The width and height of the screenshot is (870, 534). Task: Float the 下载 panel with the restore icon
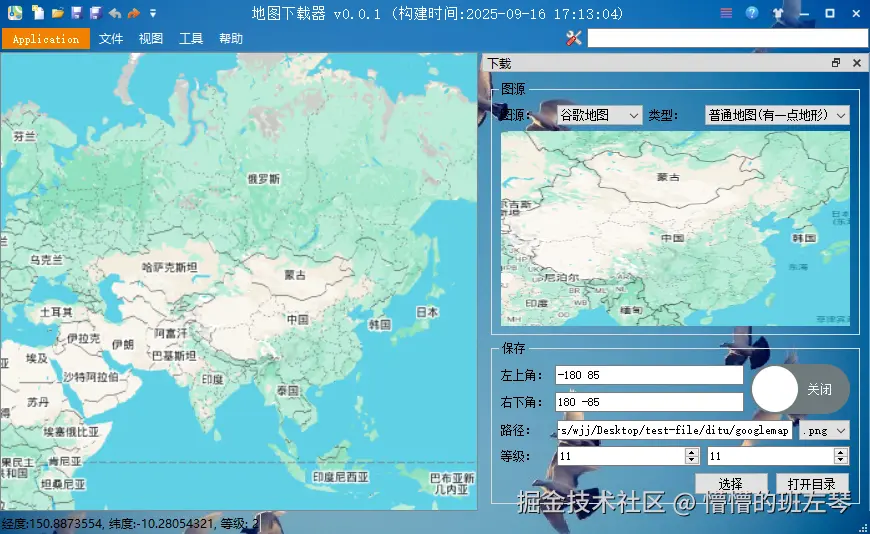[836, 63]
